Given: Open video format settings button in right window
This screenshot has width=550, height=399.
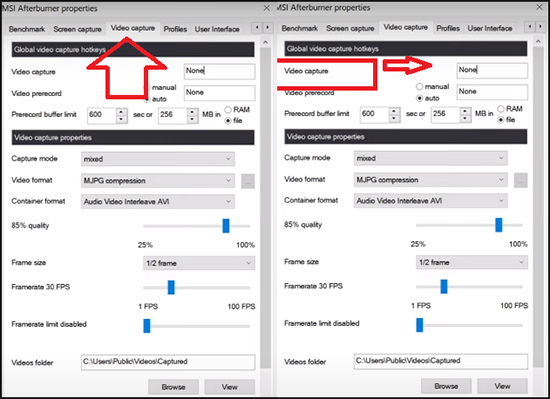Looking at the screenshot, I should [x=521, y=180].
